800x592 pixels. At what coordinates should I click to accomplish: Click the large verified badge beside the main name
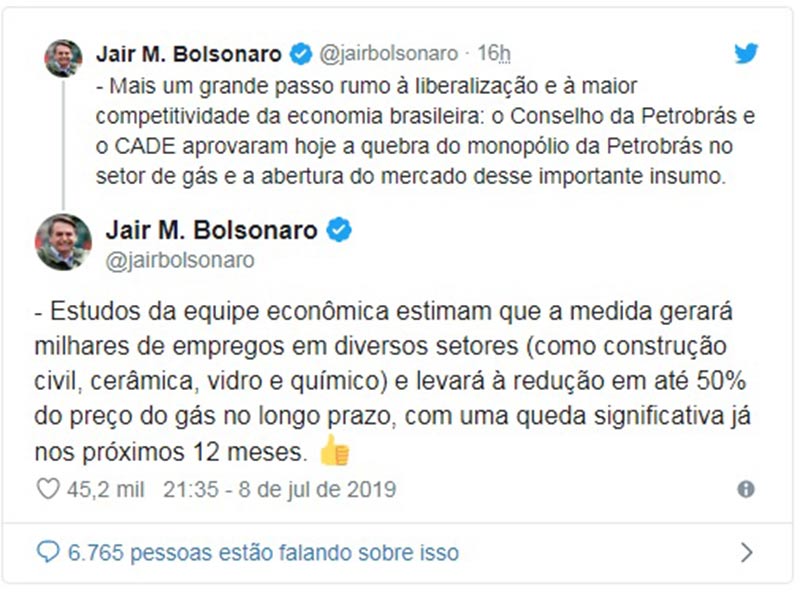[340, 231]
